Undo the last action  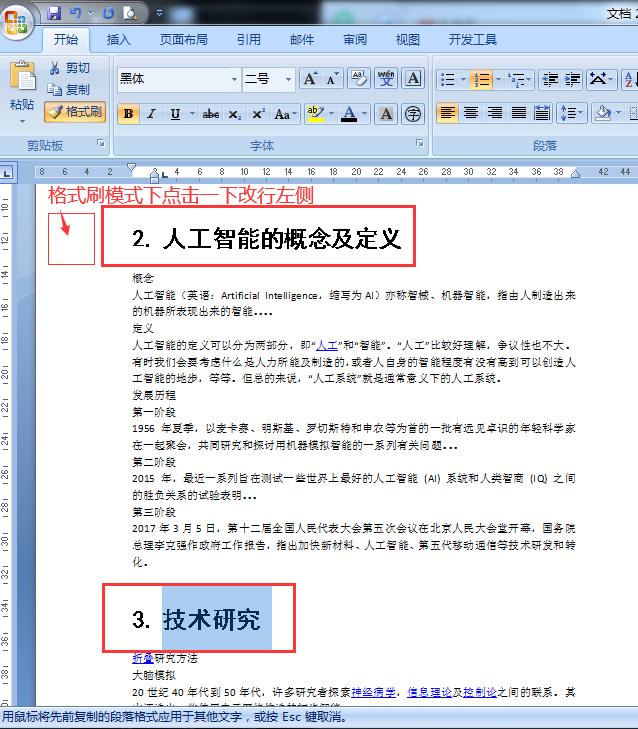[76, 13]
